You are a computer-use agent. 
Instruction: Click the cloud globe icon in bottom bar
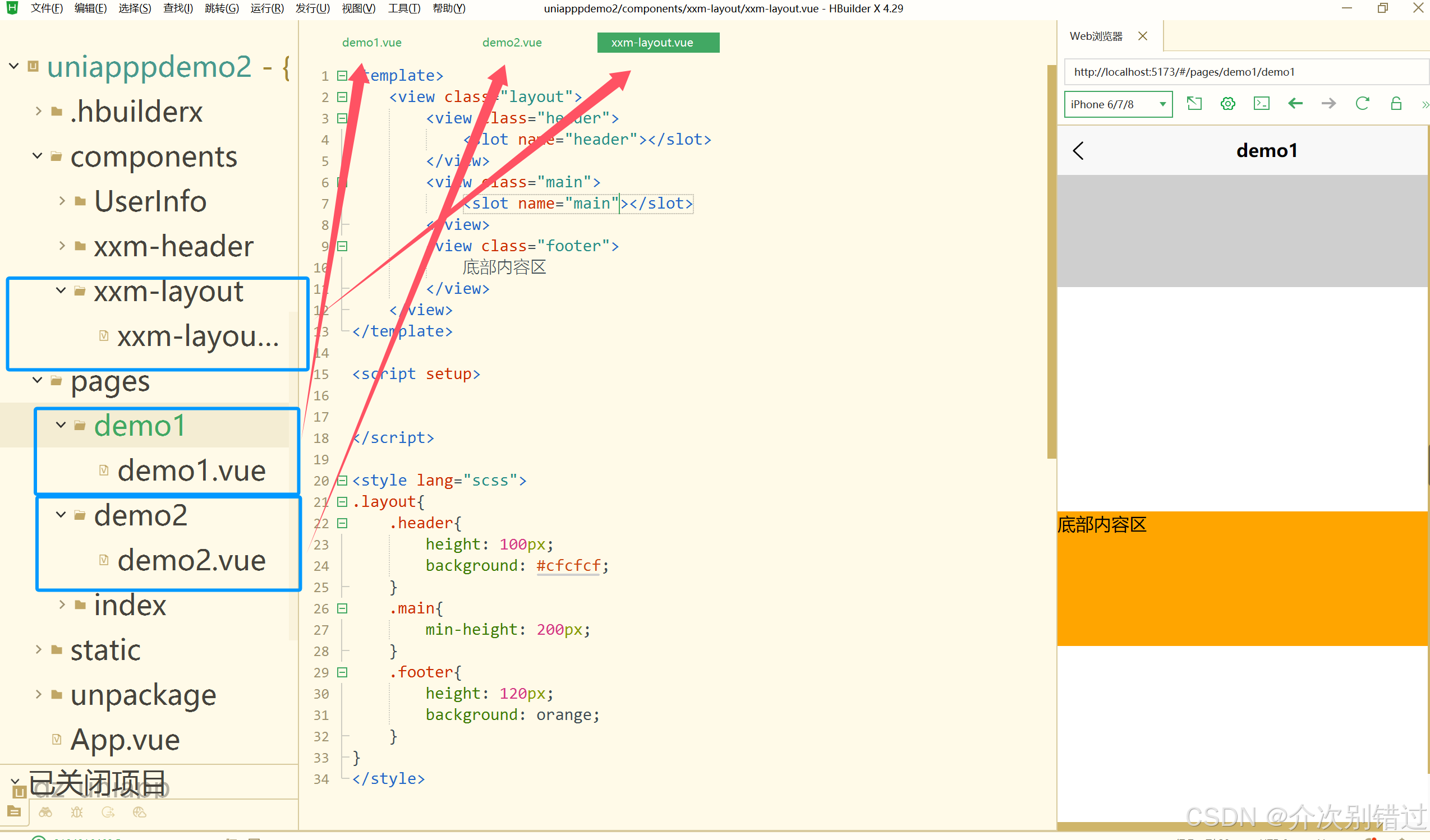140,812
